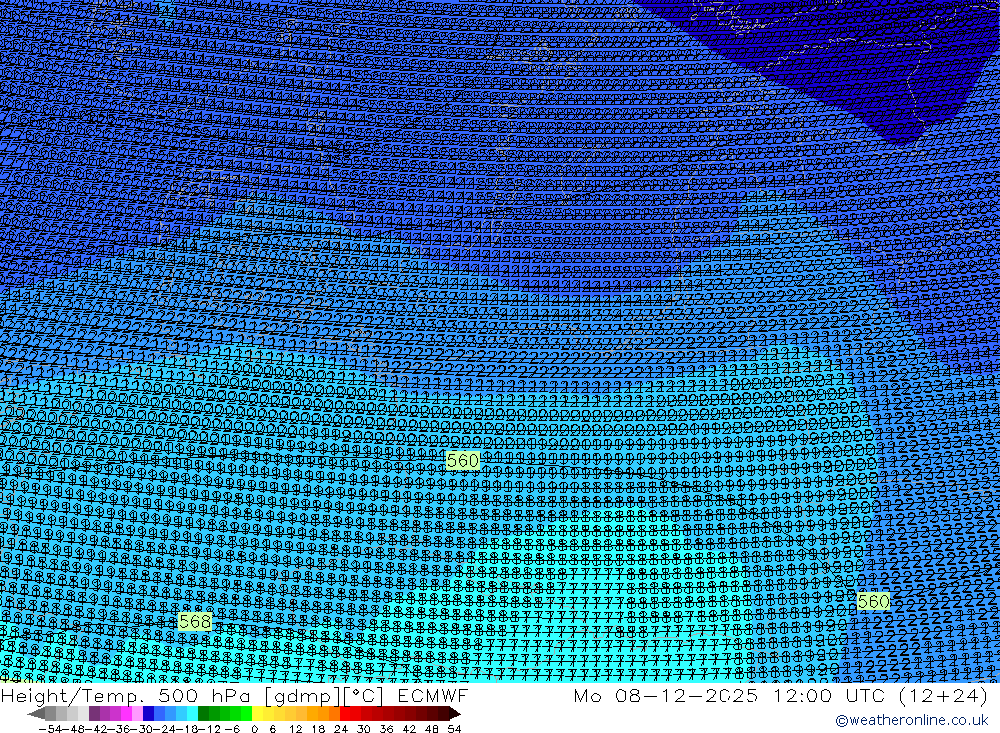This screenshot has width=1000, height=733.
Task: Select the dark purple -42 legend swatch
Action: tap(94, 713)
